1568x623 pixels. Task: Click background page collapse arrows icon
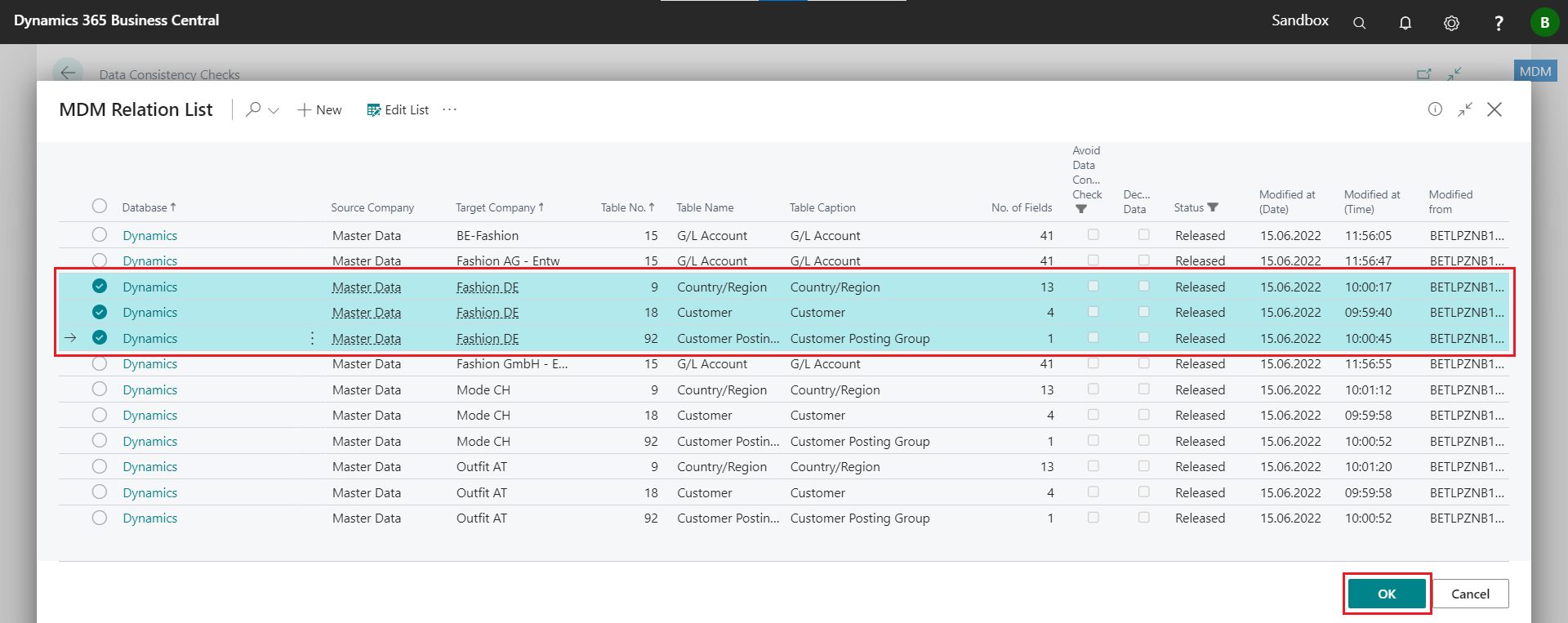[x=1454, y=73]
